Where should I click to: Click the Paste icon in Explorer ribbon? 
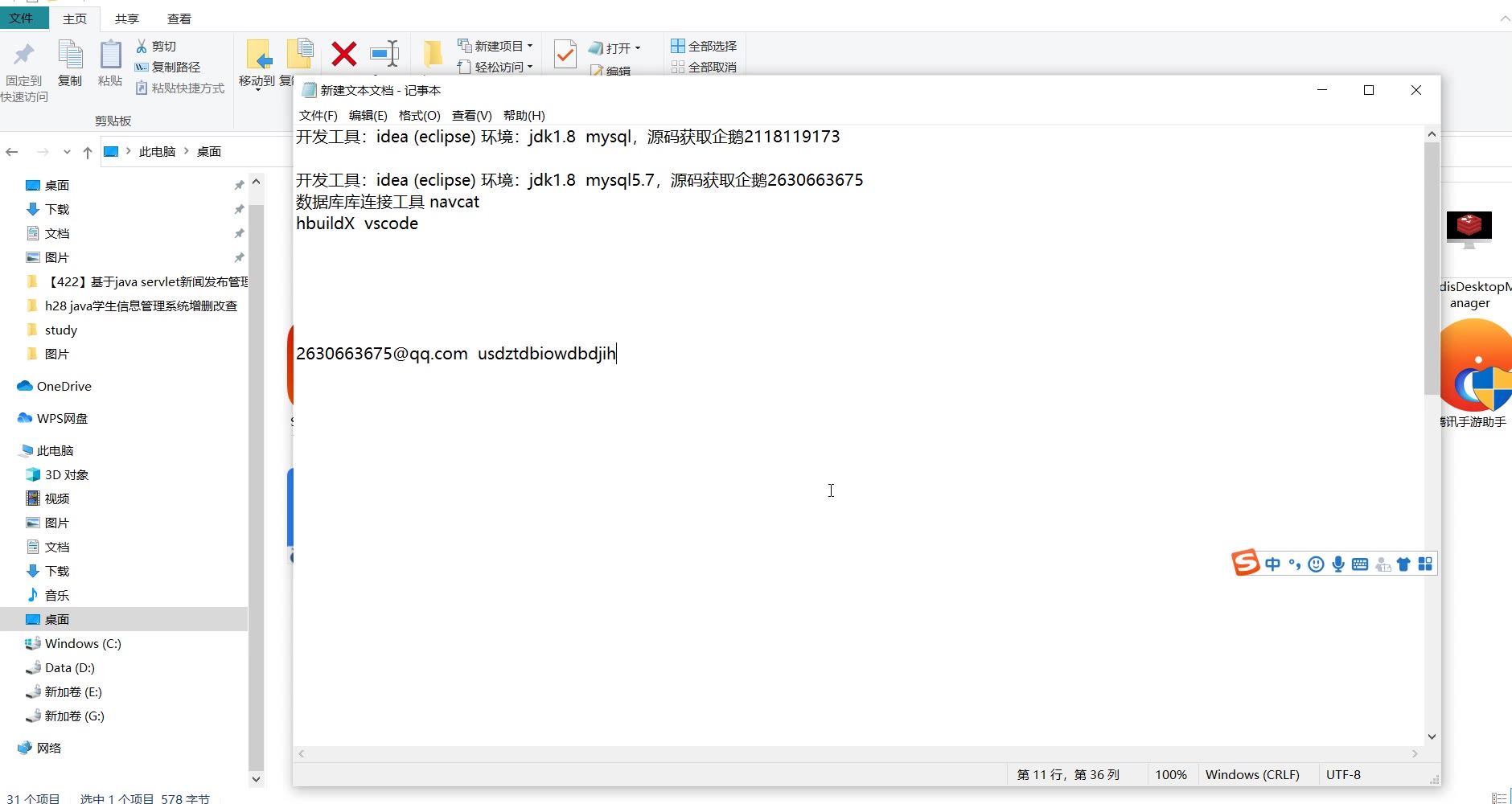pyautogui.click(x=110, y=55)
